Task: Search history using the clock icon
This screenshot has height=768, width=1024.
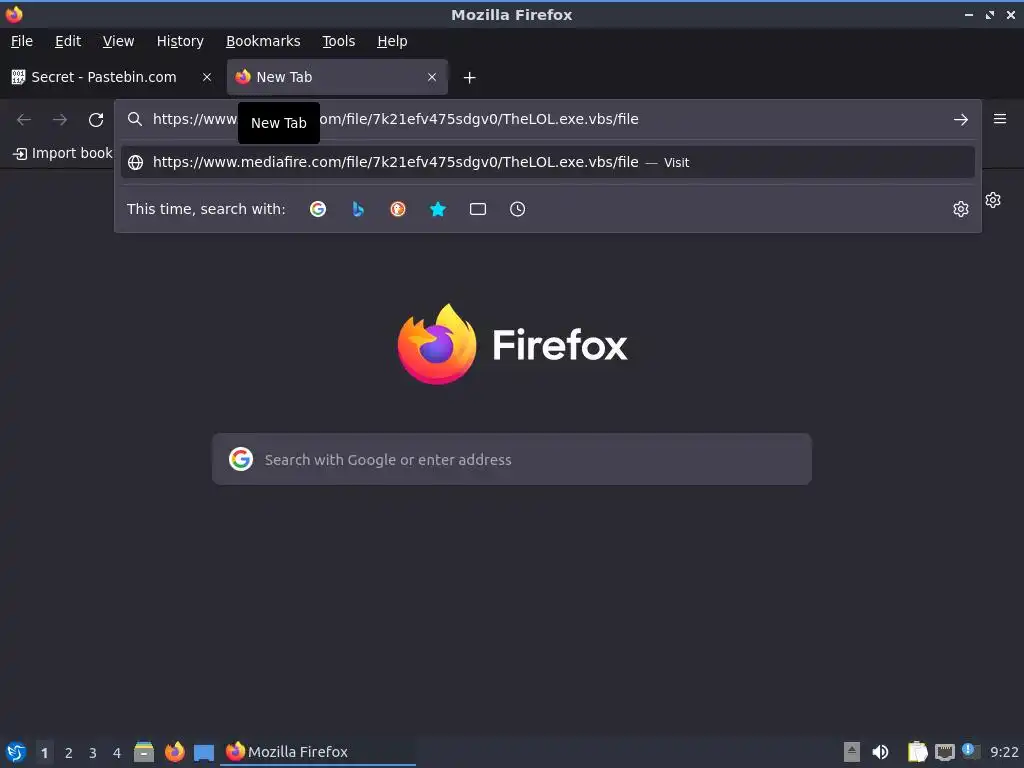Action: (517, 209)
